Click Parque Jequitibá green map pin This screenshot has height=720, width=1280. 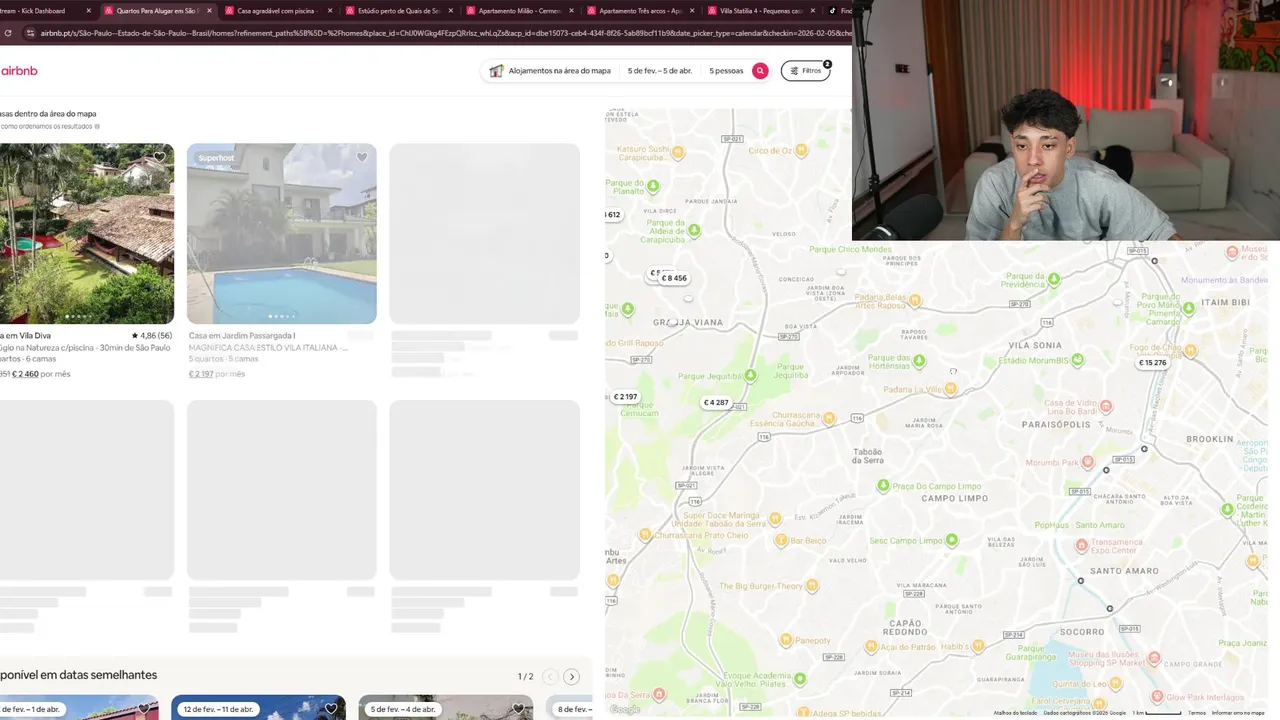coord(750,376)
